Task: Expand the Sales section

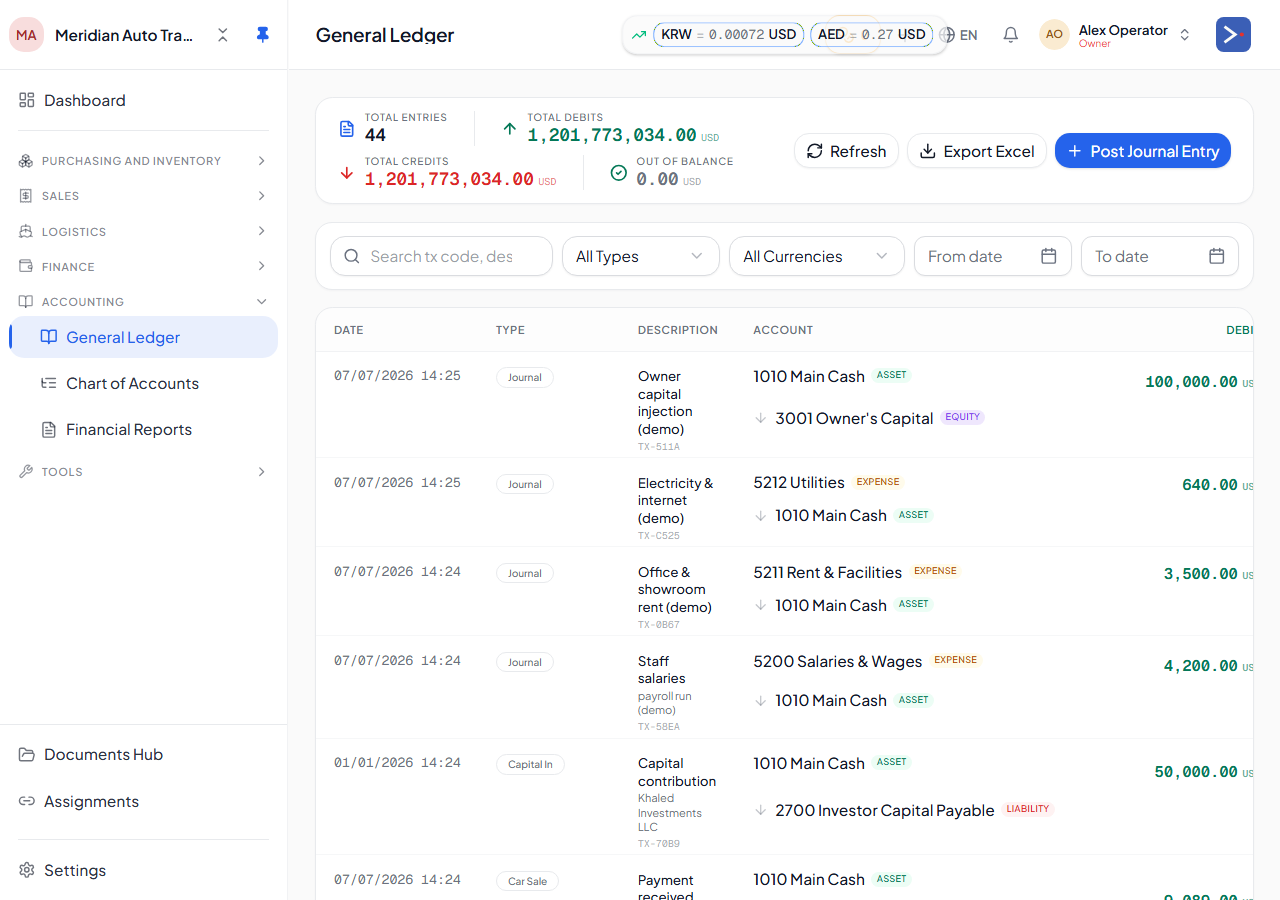Action: click(x=144, y=196)
